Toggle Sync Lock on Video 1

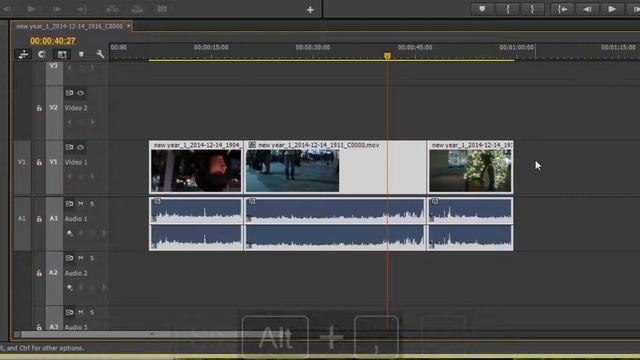[69, 147]
